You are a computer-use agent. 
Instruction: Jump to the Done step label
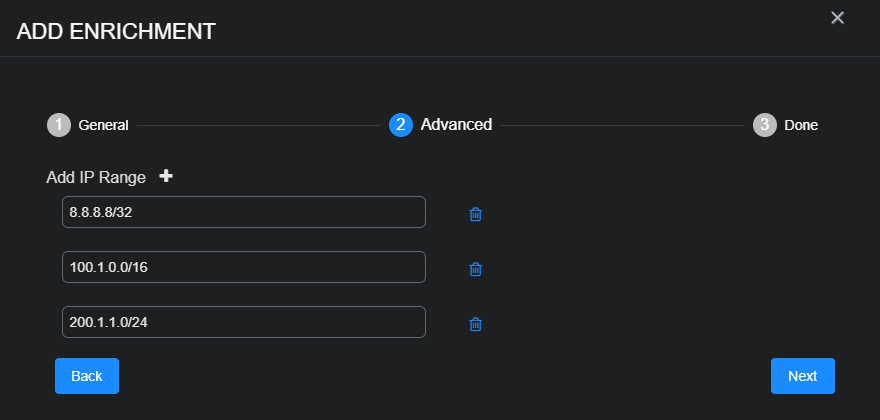(801, 125)
